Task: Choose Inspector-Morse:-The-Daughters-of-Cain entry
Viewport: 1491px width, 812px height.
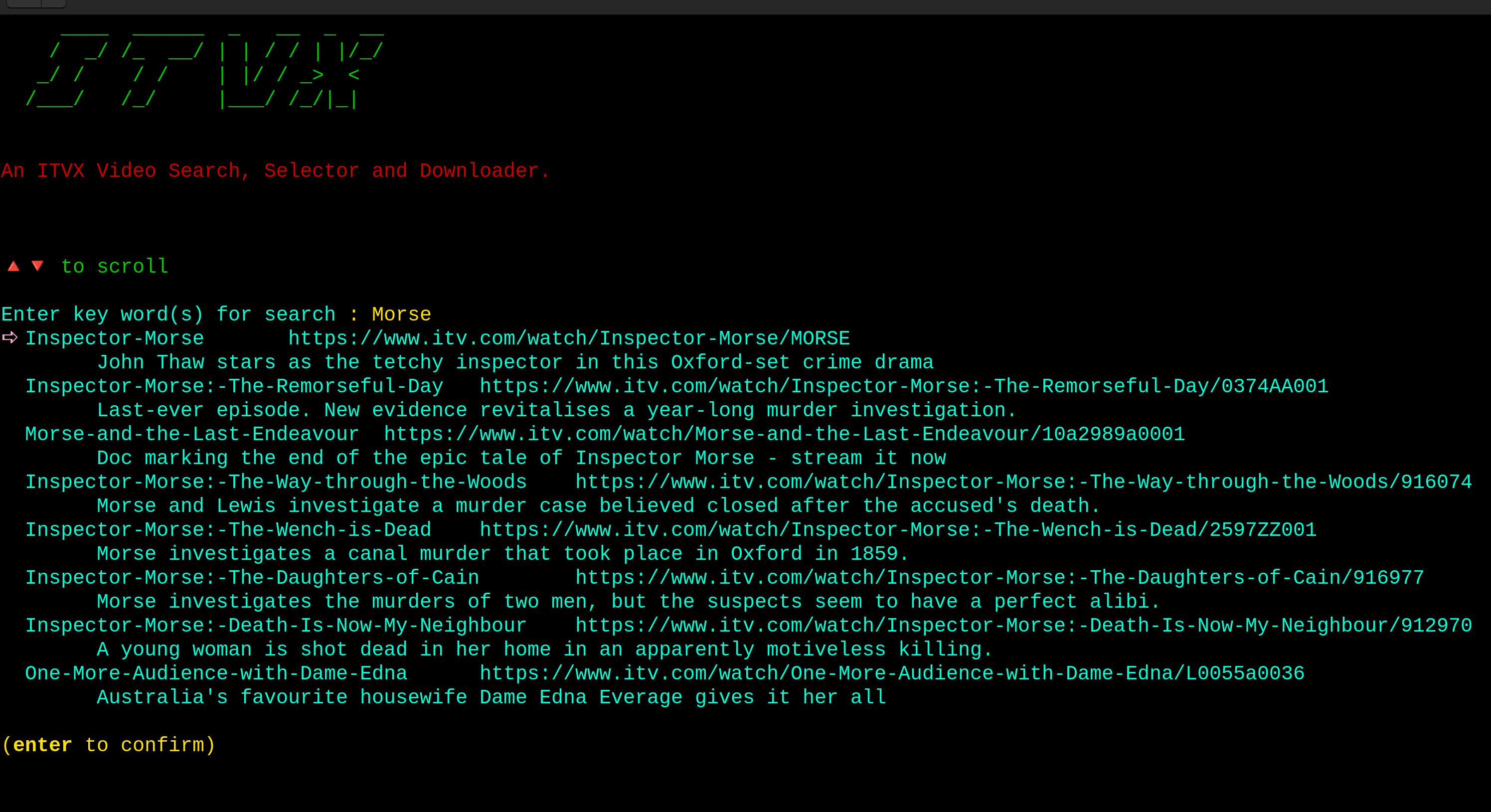Action: [252, 578]
